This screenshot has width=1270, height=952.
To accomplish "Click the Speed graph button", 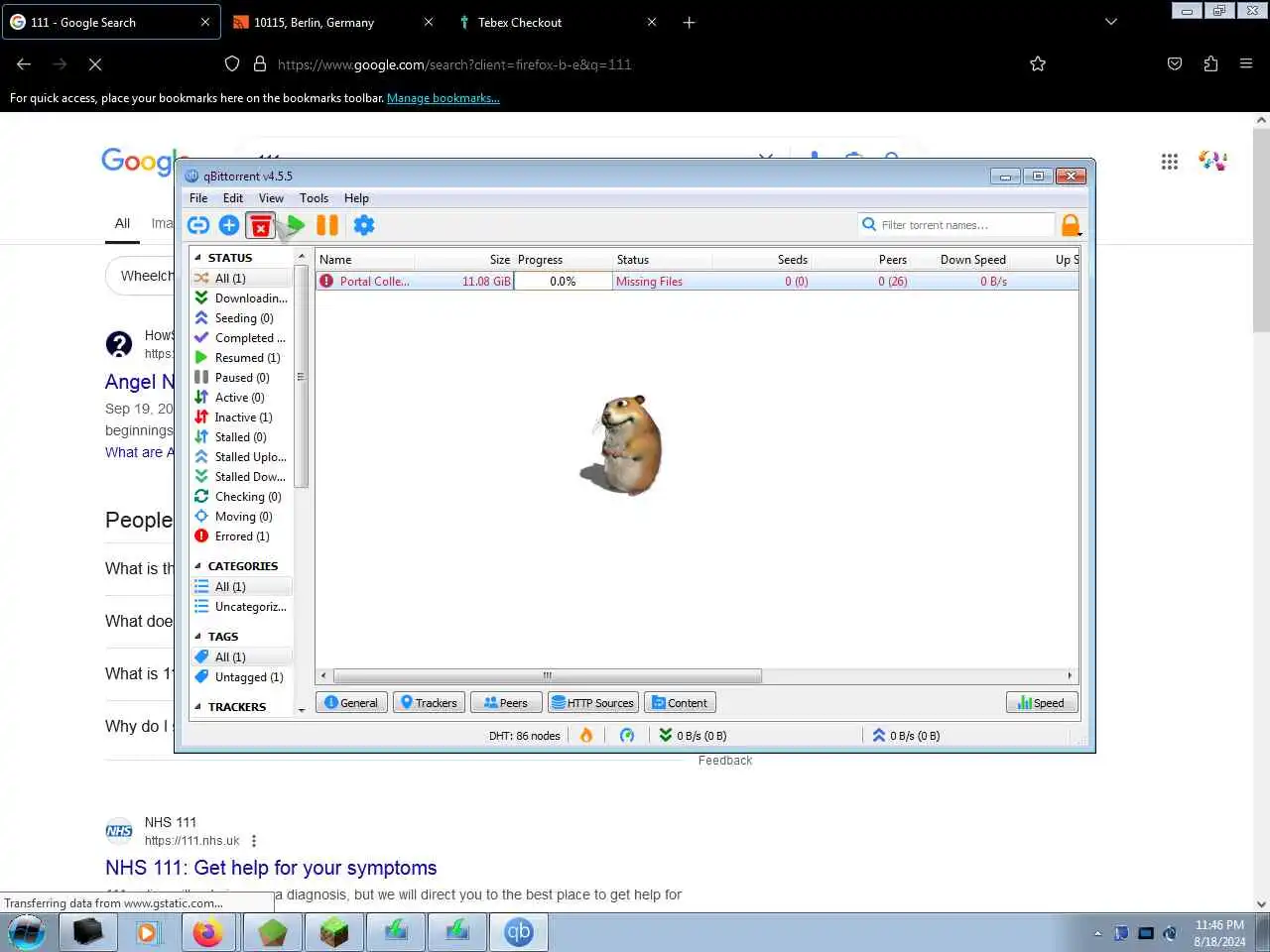I will pos(1042,703).
